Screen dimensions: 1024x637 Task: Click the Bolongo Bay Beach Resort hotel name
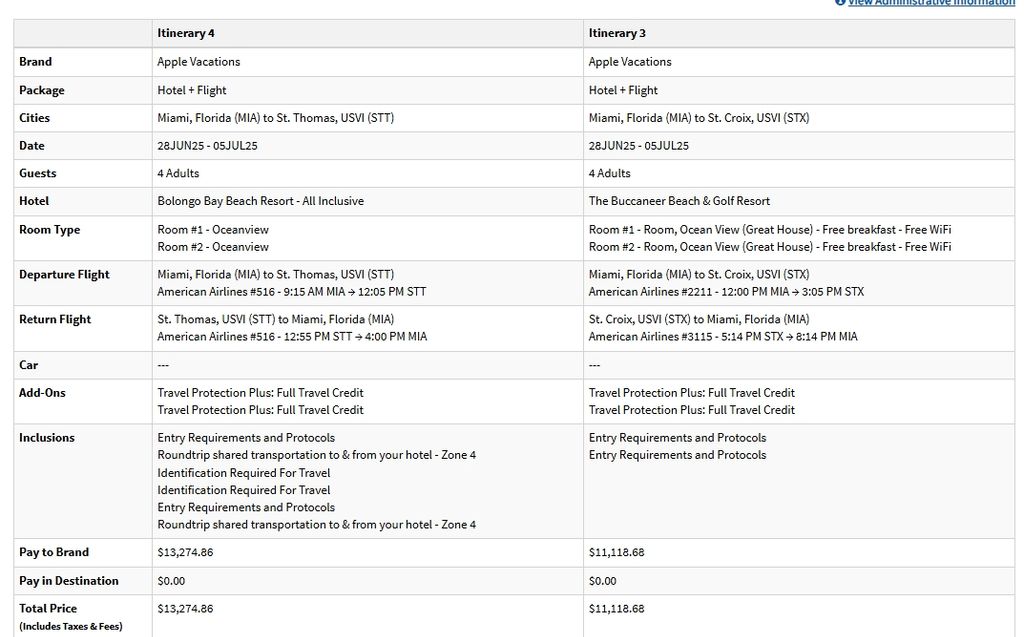(x=260, y=201)
